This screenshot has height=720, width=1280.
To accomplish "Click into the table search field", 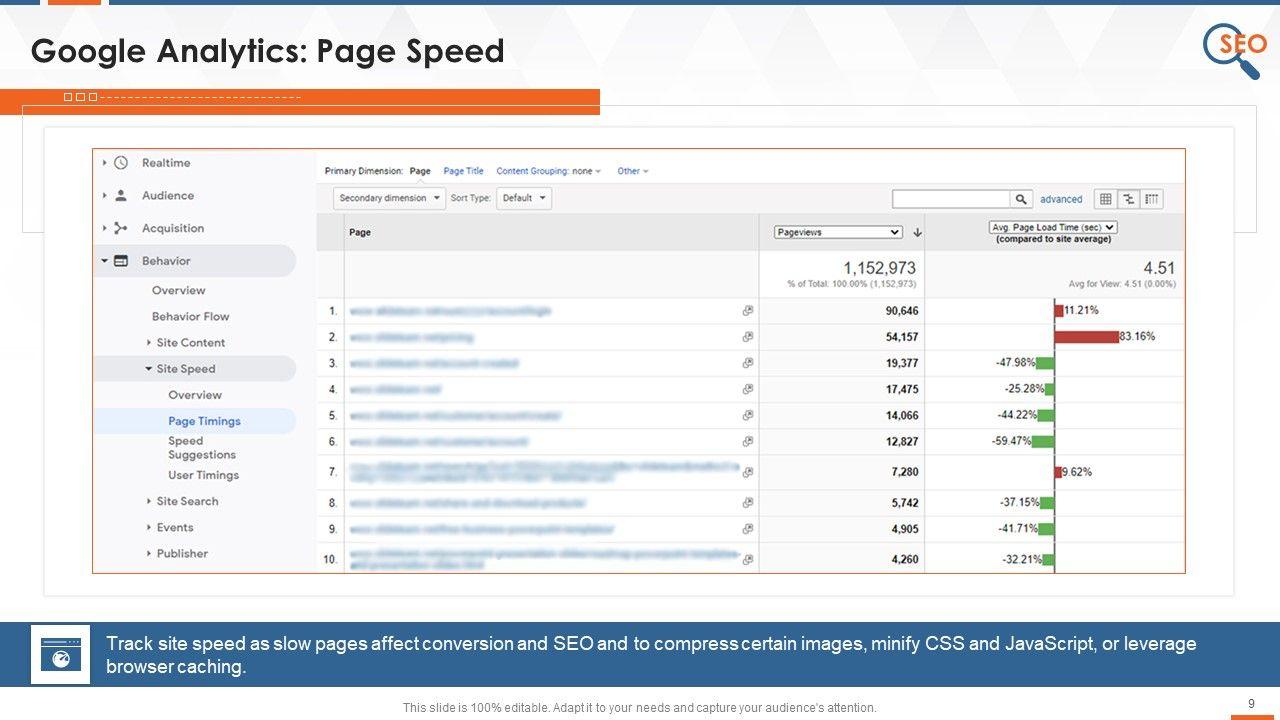I will click(x=950, y=199).
